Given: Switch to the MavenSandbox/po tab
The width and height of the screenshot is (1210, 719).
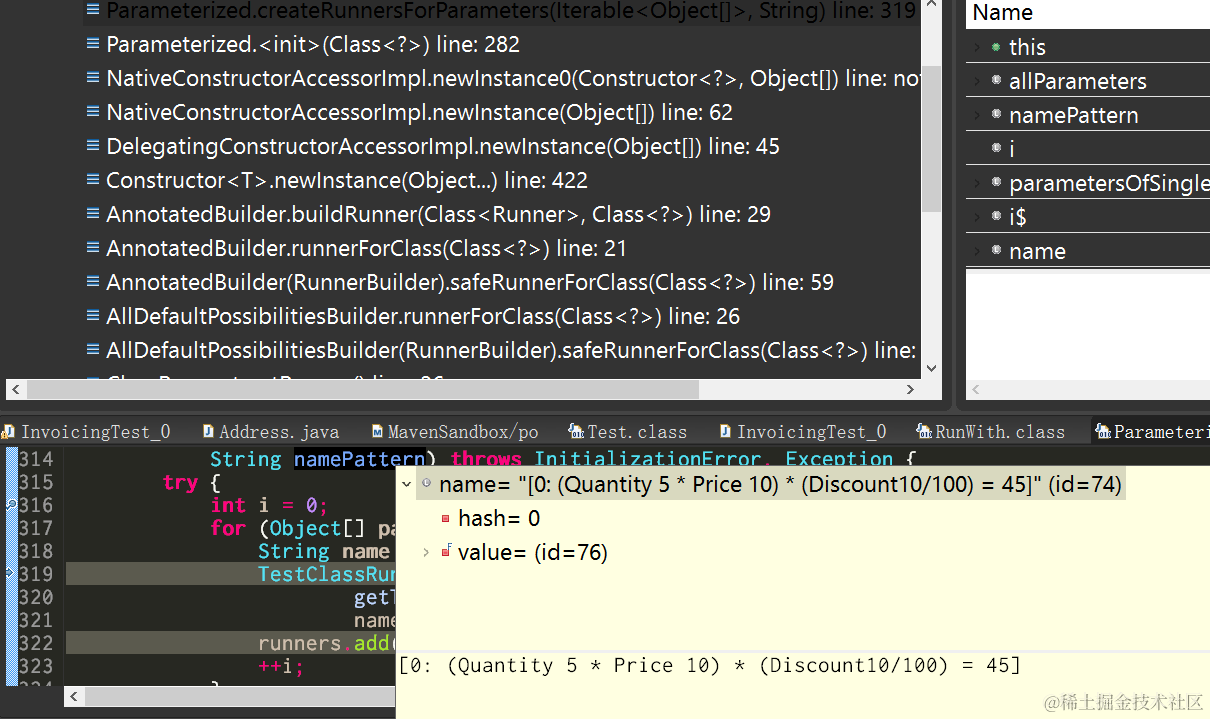Looking at the screenshot, I should tap(454, 432).
